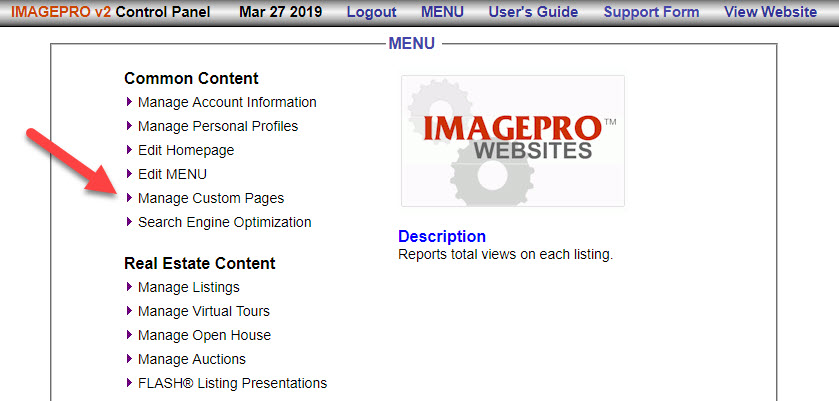Click arrow bullet beside Manage Personal Profiles
The height and width of the screenshot is (401, 839).
pyautogui.click(x=129, y=125)
